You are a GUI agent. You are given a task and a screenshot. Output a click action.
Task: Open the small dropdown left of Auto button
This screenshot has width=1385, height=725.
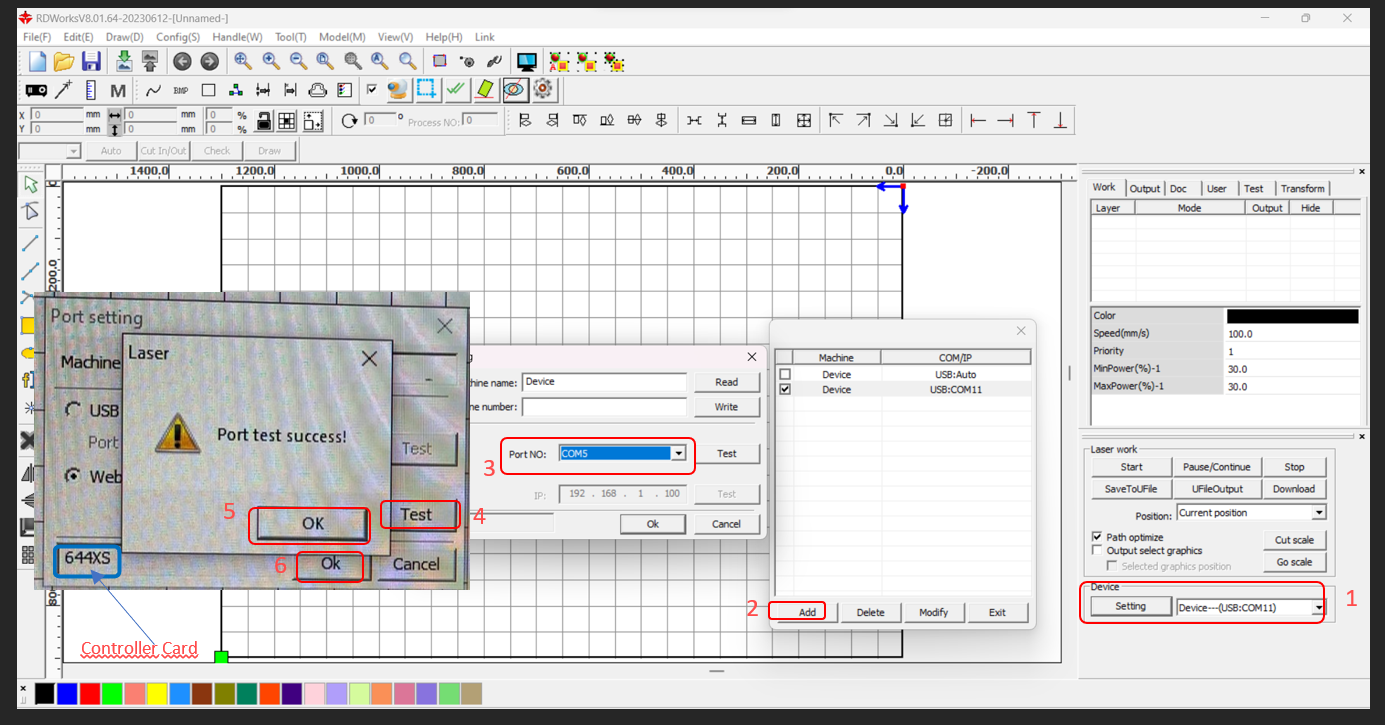click(x=74, y=152)
